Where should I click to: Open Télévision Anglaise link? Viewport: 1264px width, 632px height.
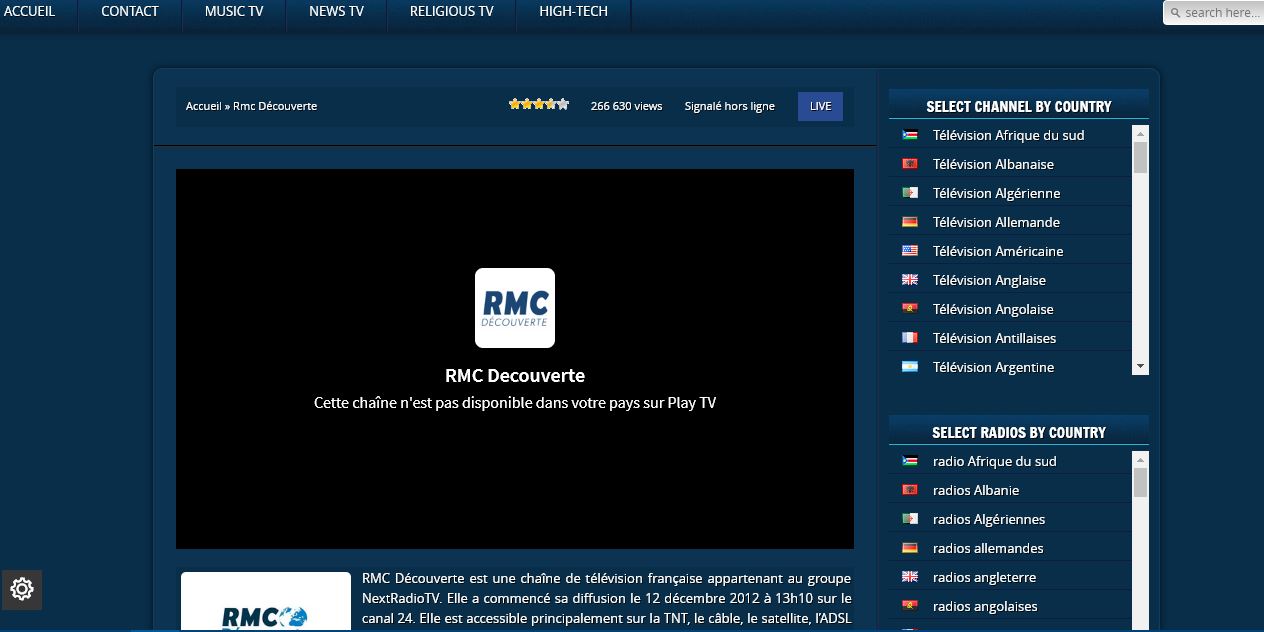(x=989, y=280)
